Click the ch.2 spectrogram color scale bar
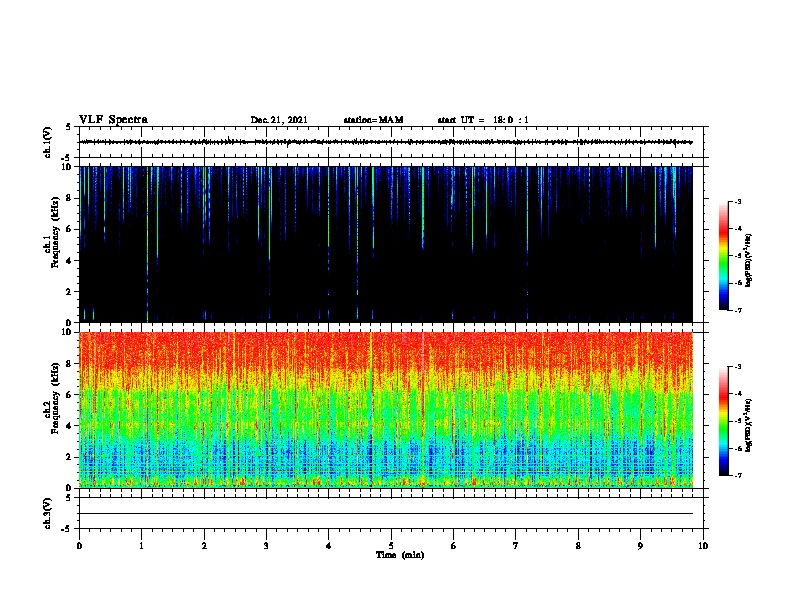Image resolution: width=792 pixels, height=612 pixels. point(723,421)
